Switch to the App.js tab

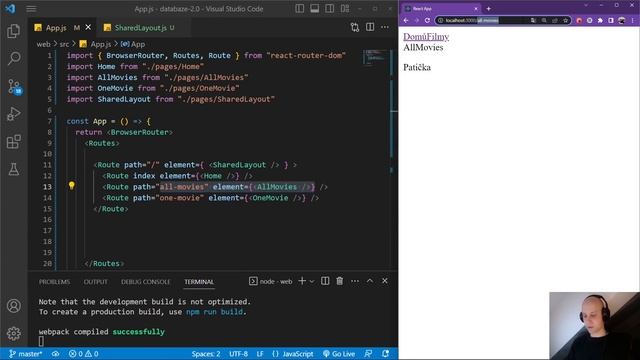coord(56,28)
